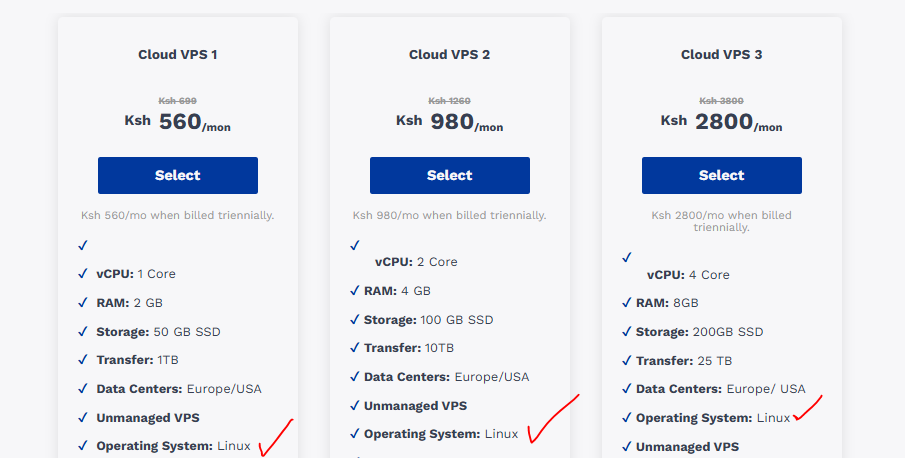
Task: Click the Ksh 560/mon price
Action: (178, 122)
